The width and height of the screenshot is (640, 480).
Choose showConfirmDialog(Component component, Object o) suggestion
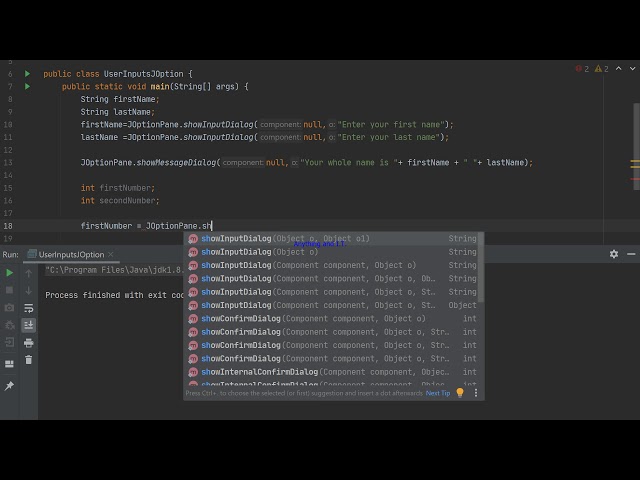click(x=332, y=319)
